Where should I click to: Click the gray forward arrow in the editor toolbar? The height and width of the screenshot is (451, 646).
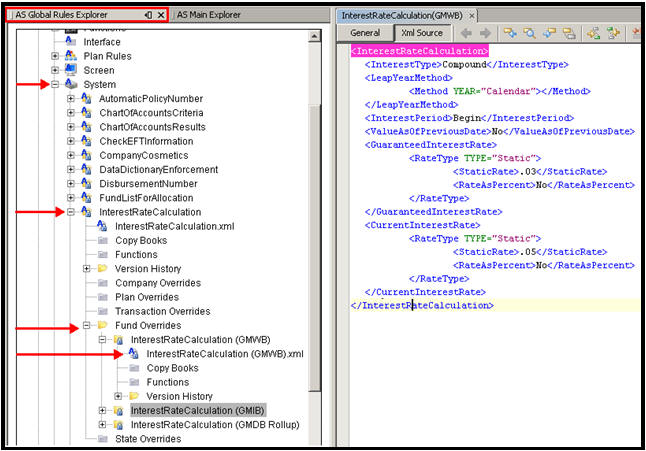pyautogui.click(x=485, y=33)
